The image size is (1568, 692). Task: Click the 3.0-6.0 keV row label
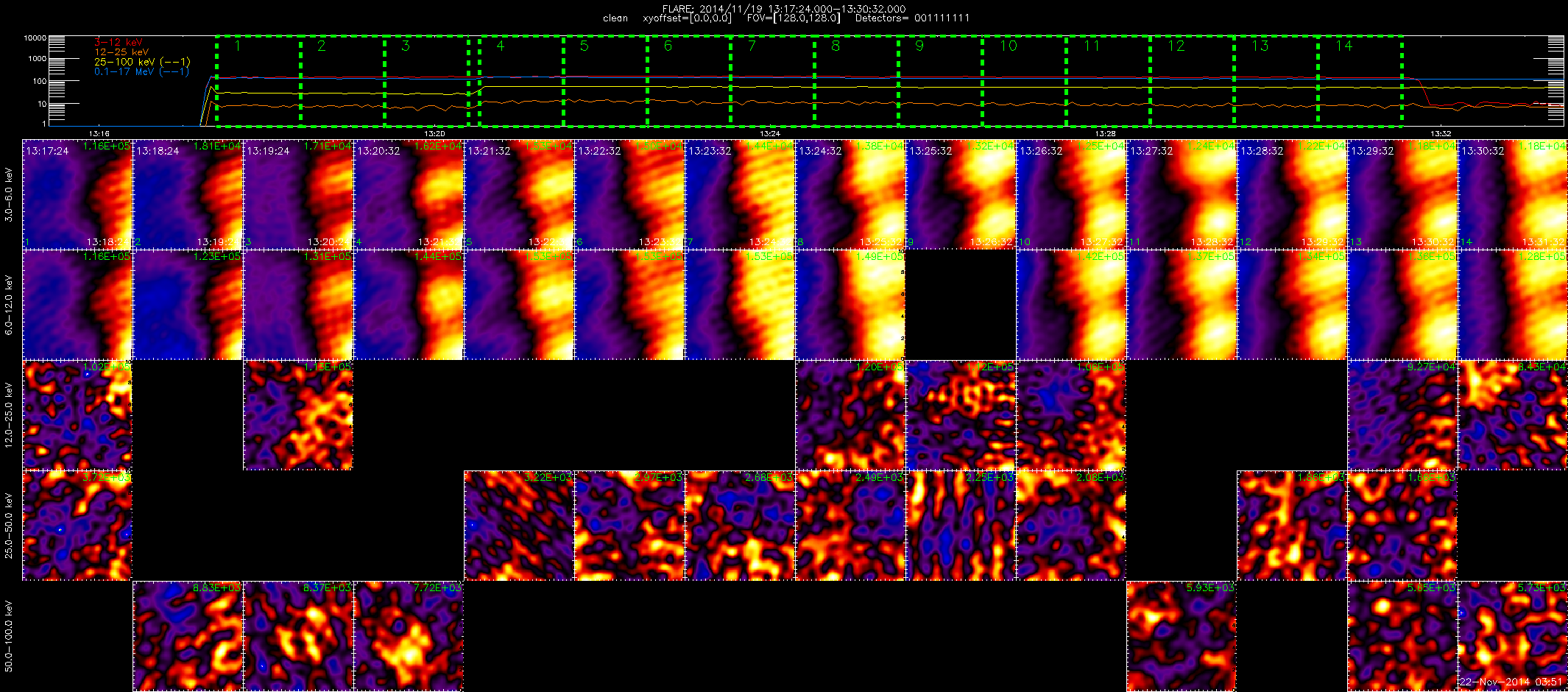[x=9, y=194]
